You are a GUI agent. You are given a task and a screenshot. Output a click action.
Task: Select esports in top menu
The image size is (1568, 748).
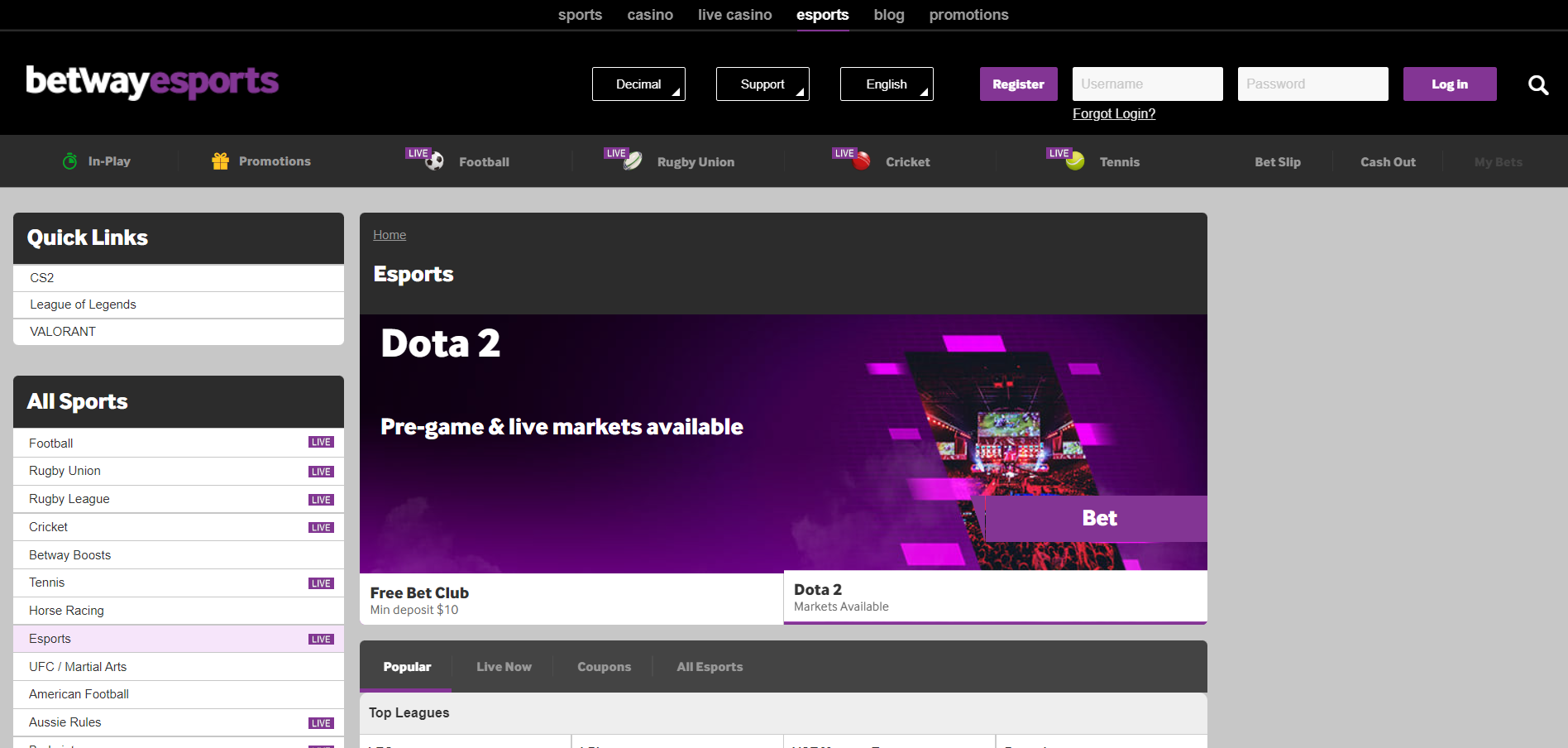tap(822, 15)
